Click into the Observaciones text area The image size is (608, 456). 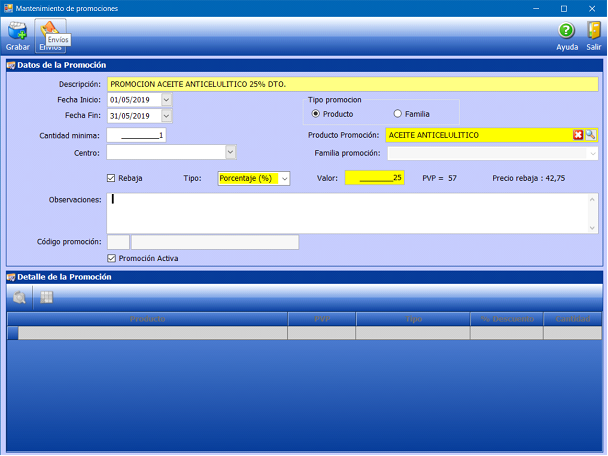click(350, 212)
